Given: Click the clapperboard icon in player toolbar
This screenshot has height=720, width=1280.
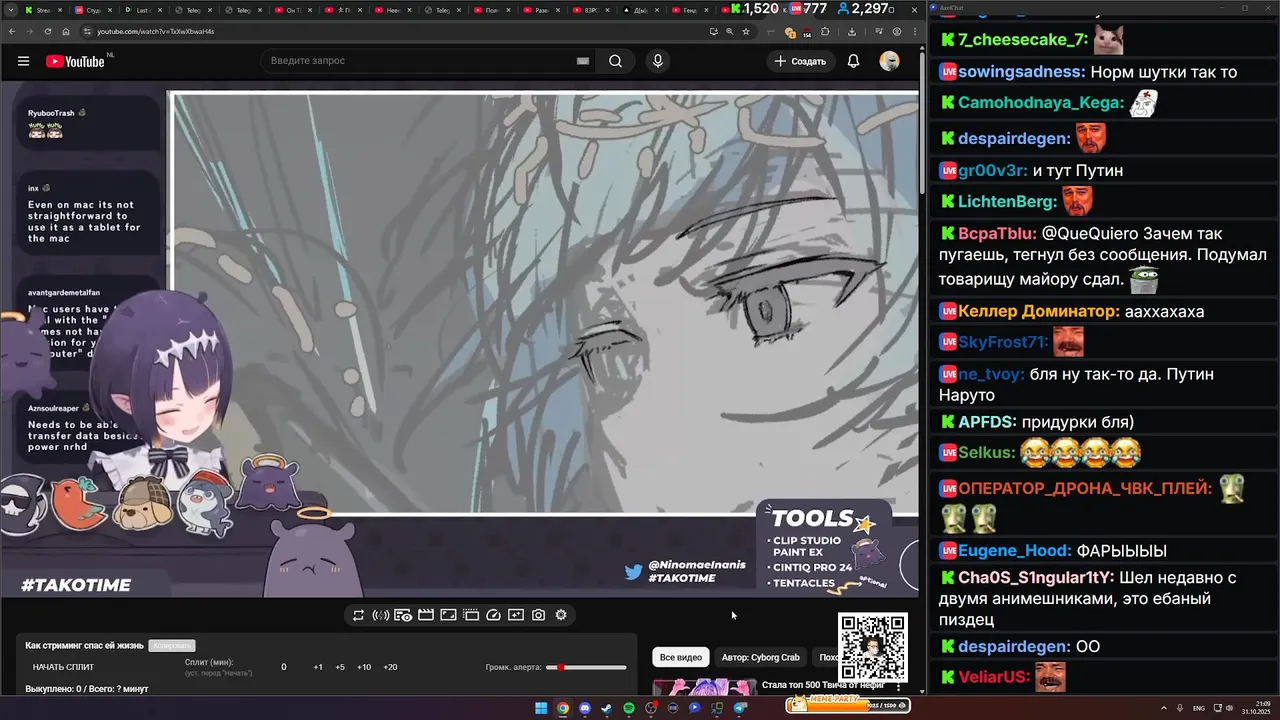Looking at the screenshot, I should coord(426,615).
